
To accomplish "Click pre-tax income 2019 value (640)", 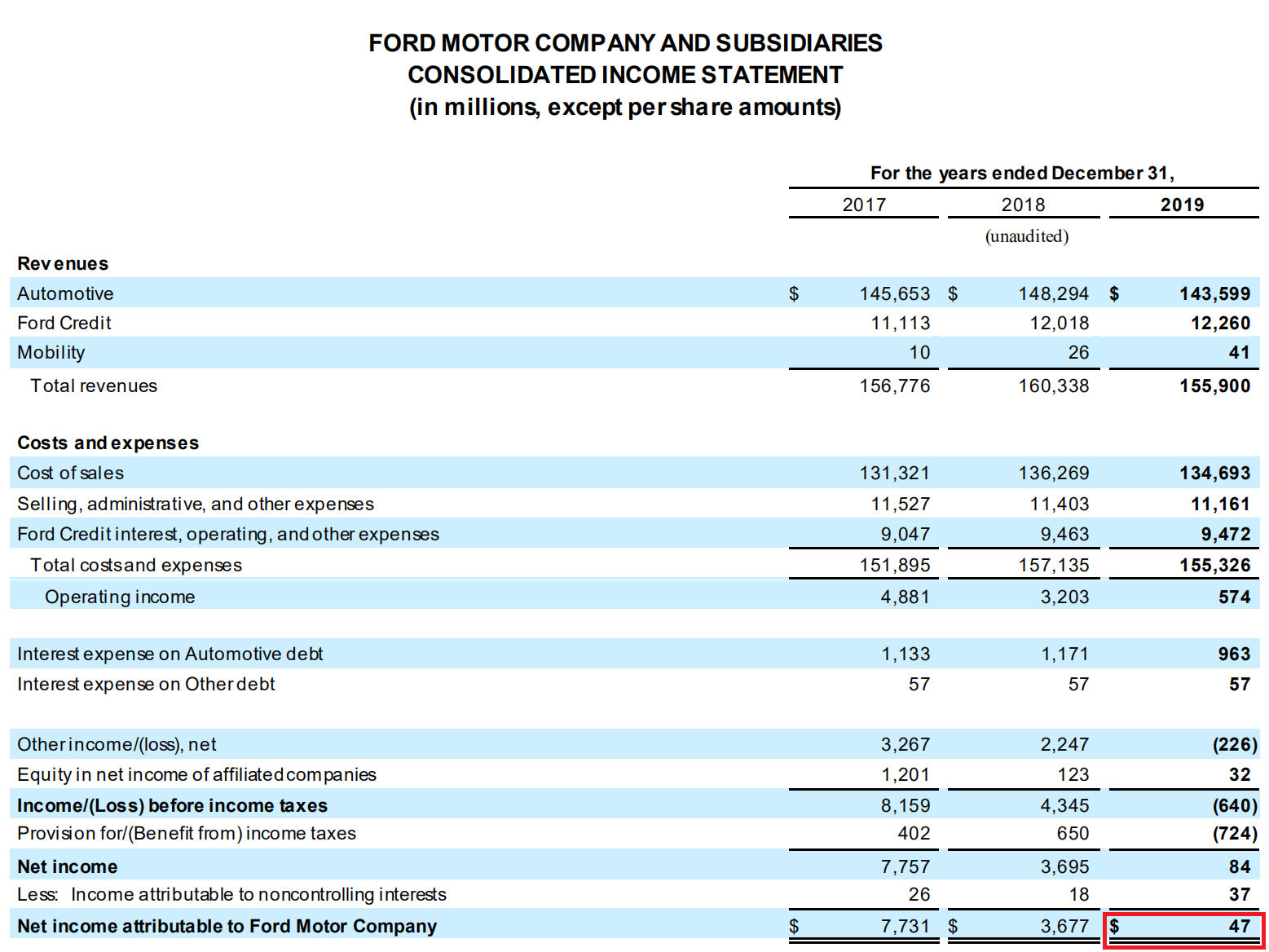I will (1235, 805).
